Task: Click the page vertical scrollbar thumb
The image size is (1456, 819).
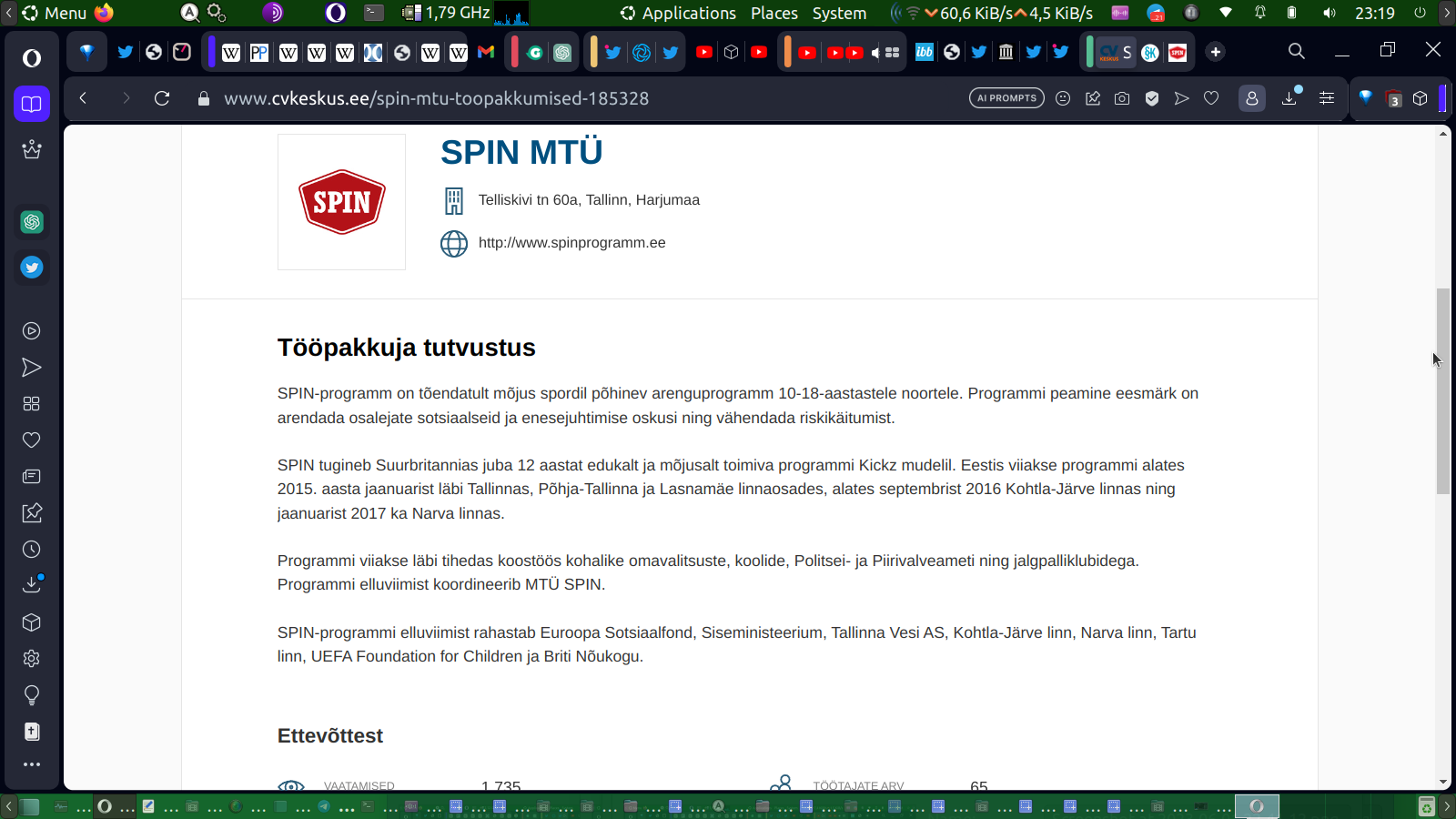Action: [1443, 391]
